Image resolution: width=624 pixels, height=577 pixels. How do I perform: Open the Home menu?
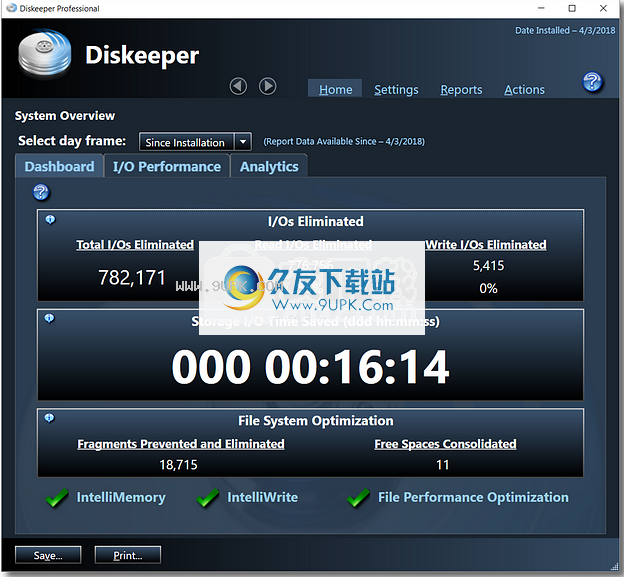tap(335, 90)
